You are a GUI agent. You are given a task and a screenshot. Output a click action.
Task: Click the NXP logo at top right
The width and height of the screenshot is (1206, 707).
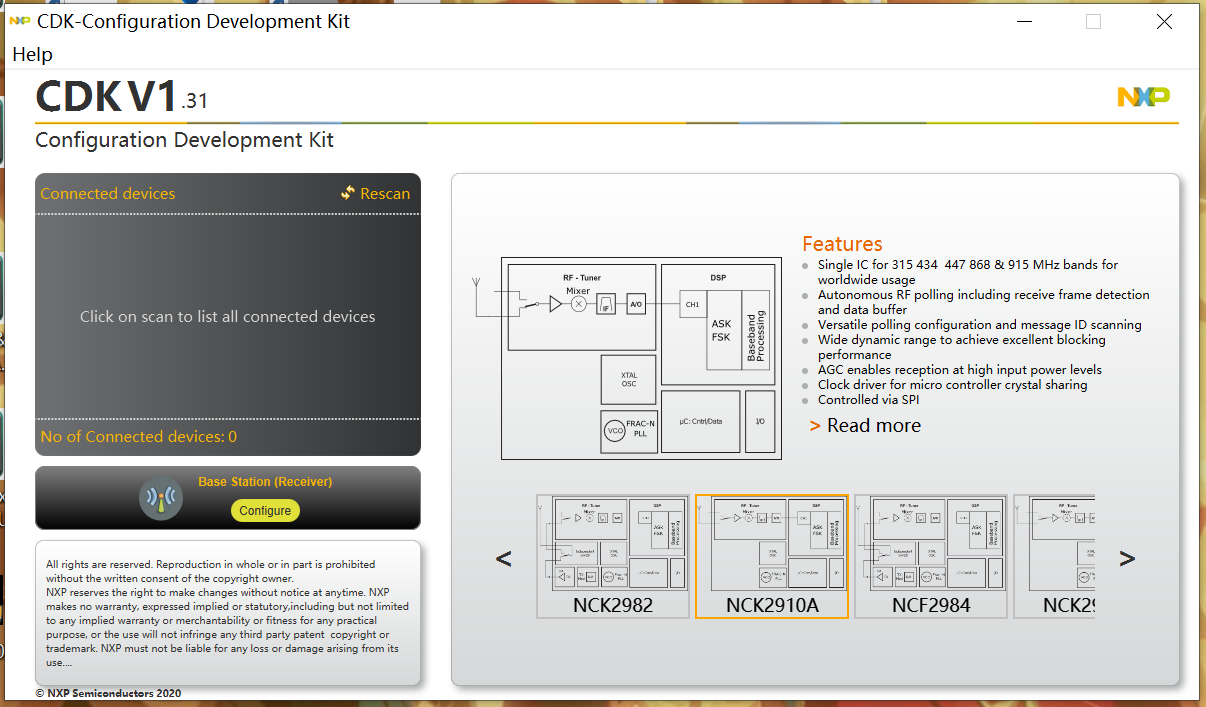coord(1143,97)
